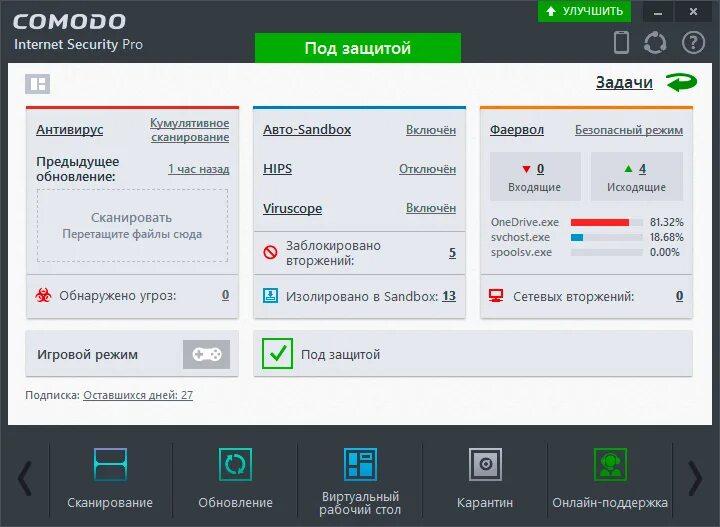Click the Предыдущее обновление label
Image resolution: width=720 pixels, height=527 pixels.
click(78, 169)
